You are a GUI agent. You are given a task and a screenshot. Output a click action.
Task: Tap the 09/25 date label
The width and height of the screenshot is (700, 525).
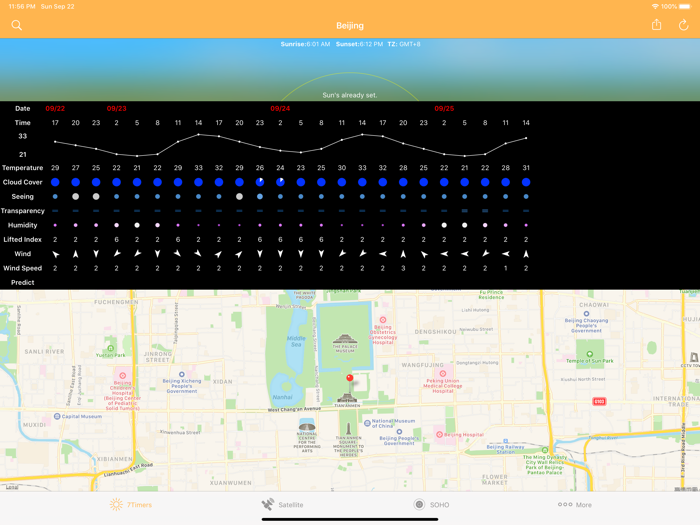coord(444,108)
